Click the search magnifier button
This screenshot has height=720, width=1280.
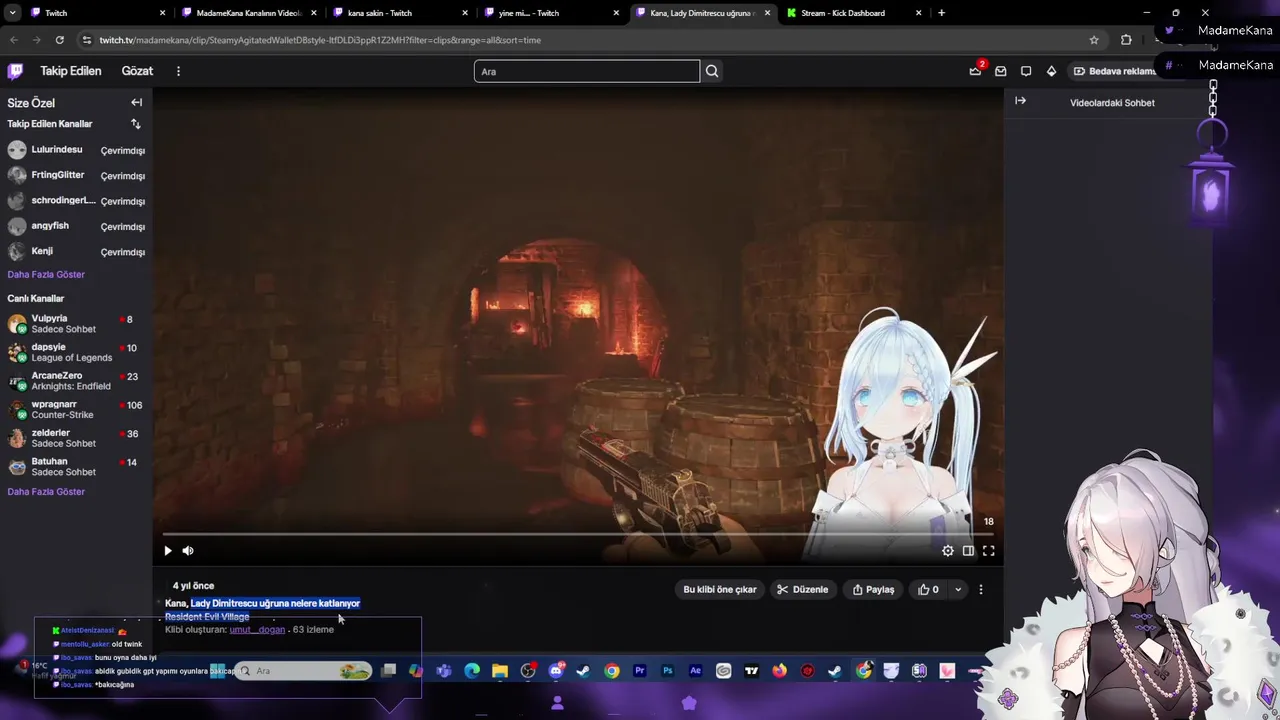click(x=712, y=71)
